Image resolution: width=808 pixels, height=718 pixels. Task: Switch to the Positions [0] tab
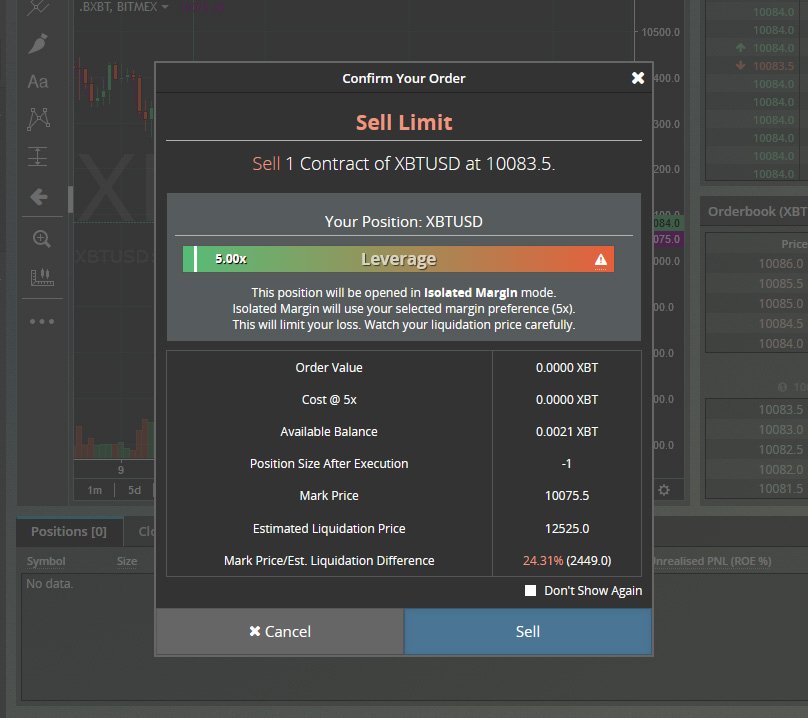point(69,531)
